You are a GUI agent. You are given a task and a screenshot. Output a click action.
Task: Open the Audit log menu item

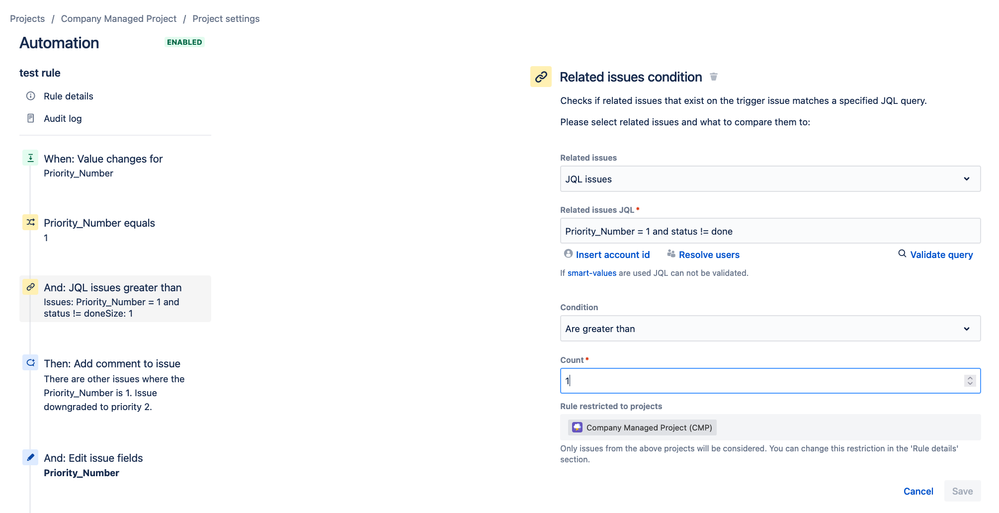62,118
